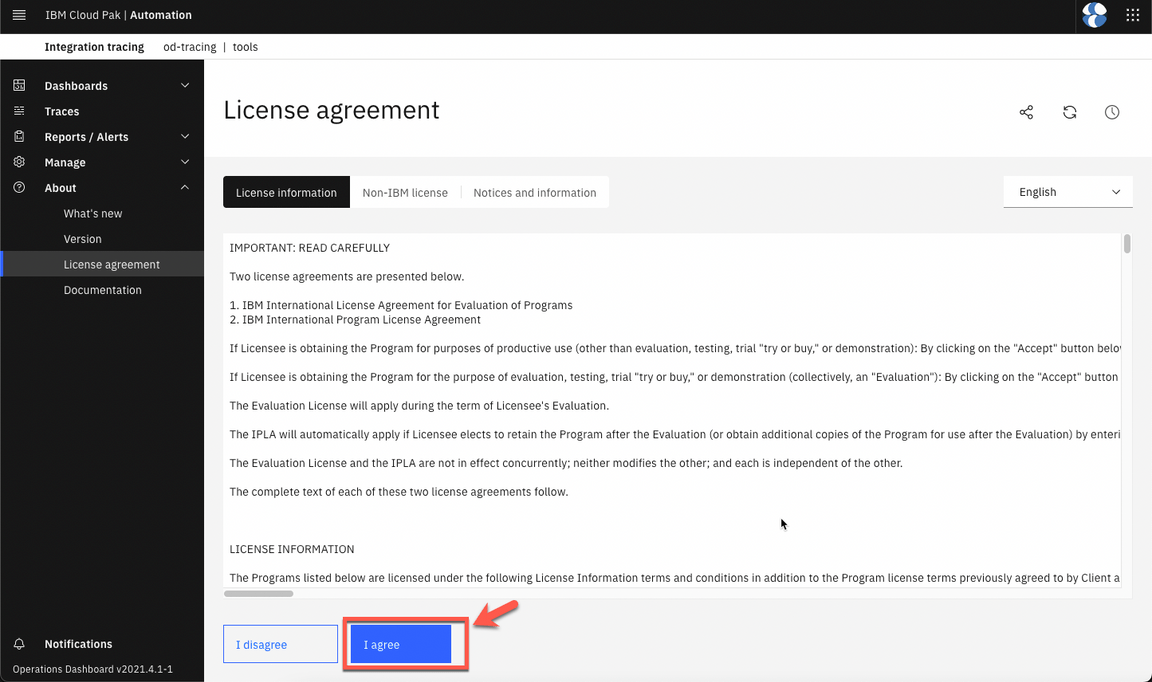
Task: Click the refresh icon
Action: pyautogui.click(x=1070, y=113)
